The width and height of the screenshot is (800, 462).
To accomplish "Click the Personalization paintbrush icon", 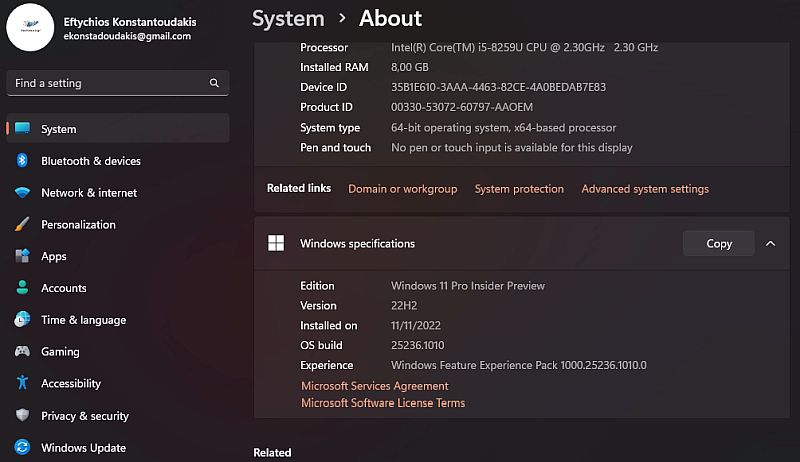I will pos(22,224).
